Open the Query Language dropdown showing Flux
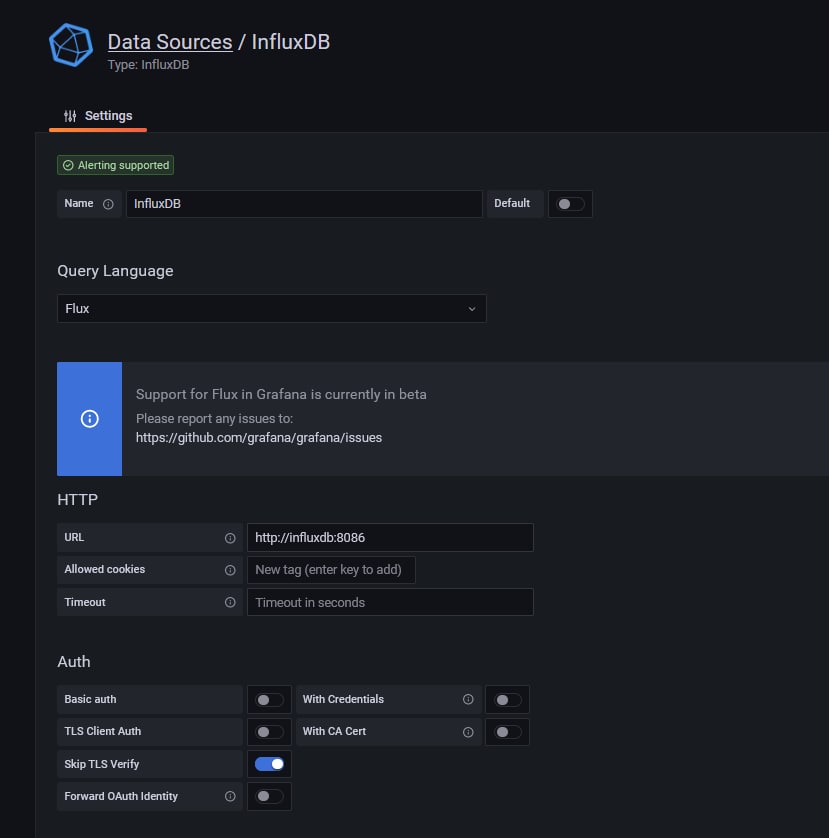Image resolution: width=829 pixels, height=838 pixels. click(272, 308)
